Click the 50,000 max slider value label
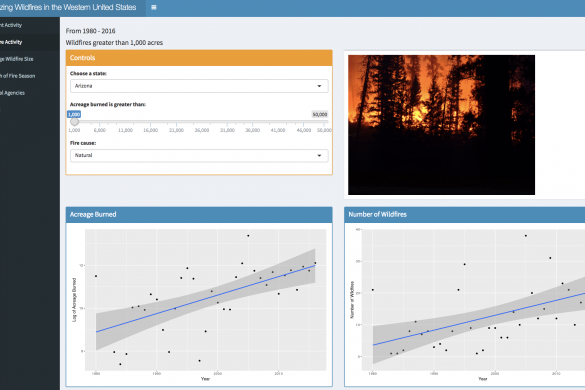Viewport: 585px width, 390px height. [x=320, y=115]
